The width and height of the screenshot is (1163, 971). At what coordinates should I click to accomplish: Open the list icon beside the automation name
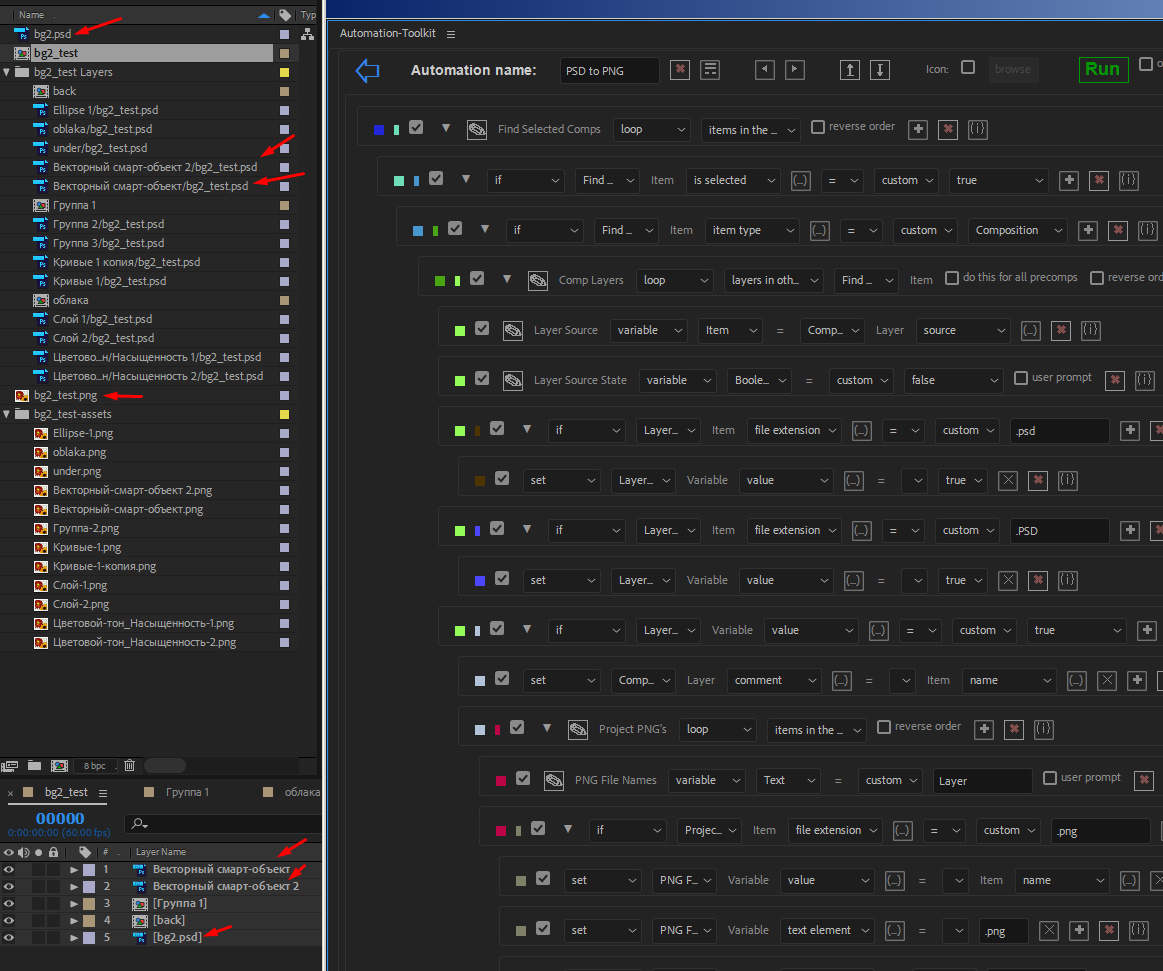click(x=710, y=70)
